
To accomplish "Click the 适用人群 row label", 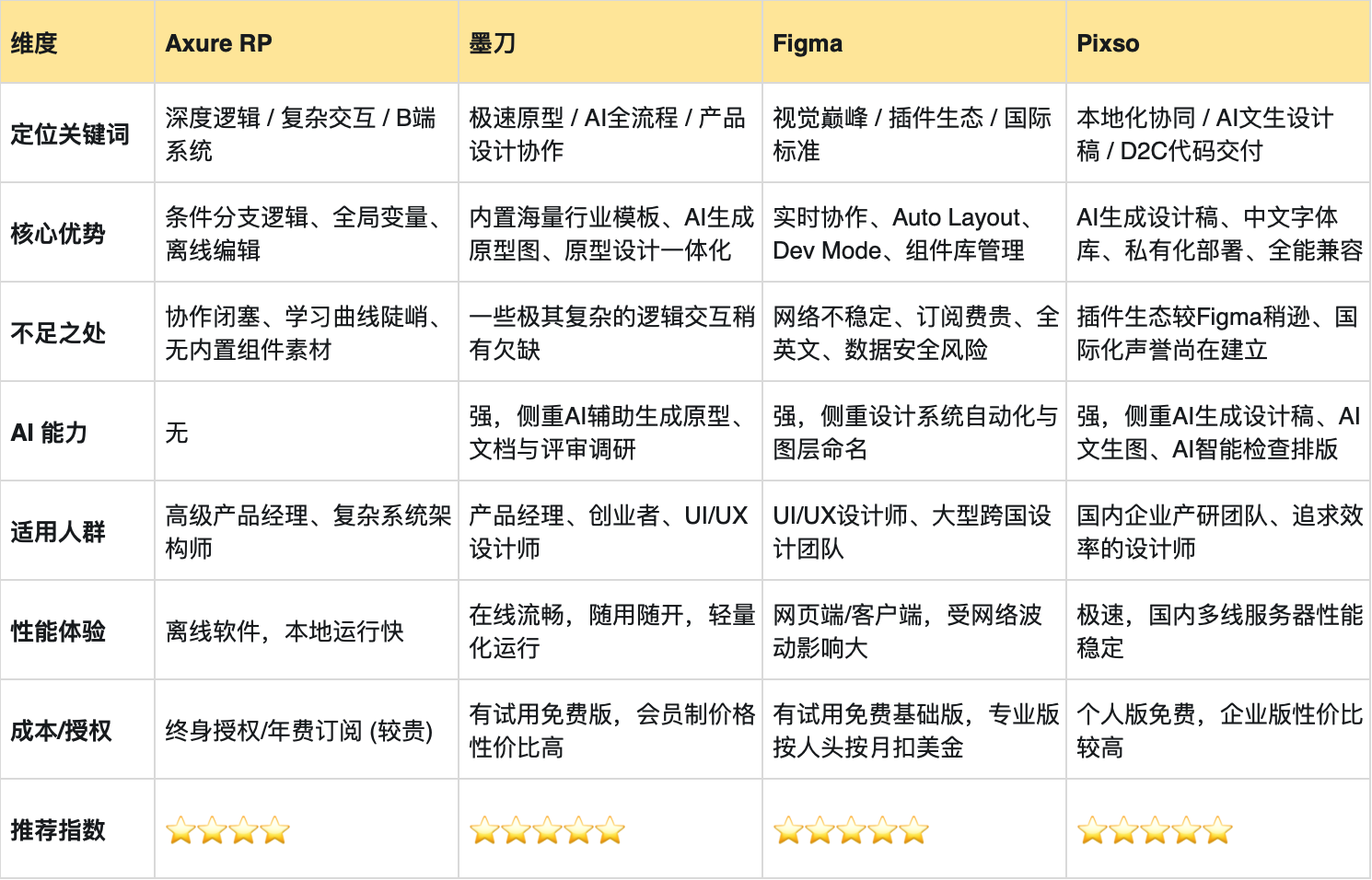I will click(x=77, y=531).
